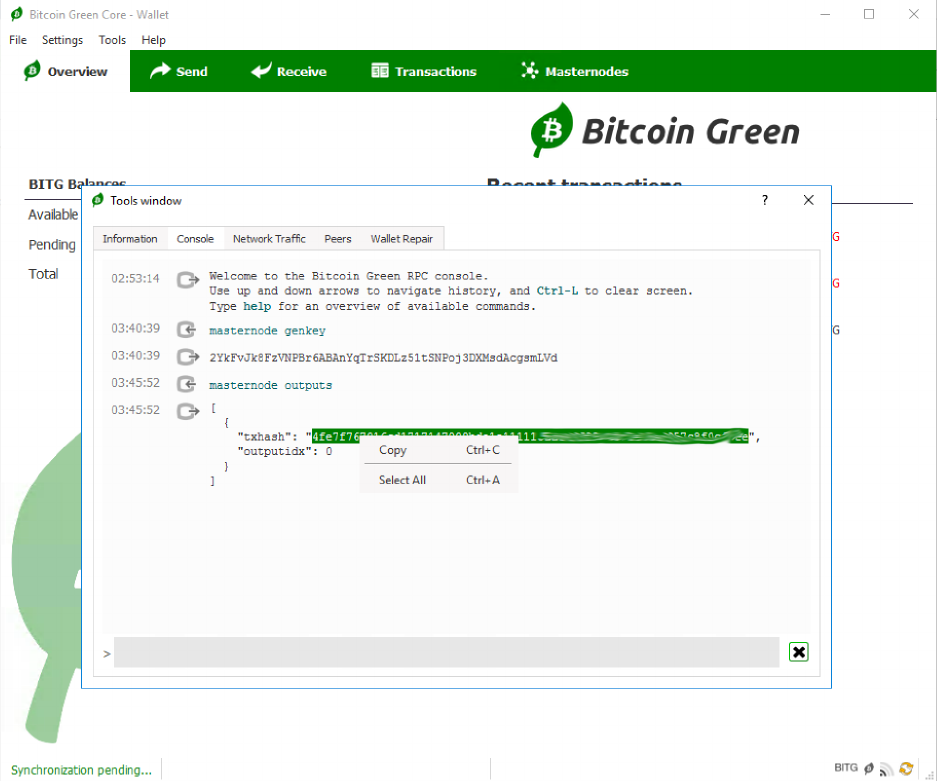Click the Bitcoin Green logo on Overview
Viewport: 937px width, 781px height.
[665, 130]
